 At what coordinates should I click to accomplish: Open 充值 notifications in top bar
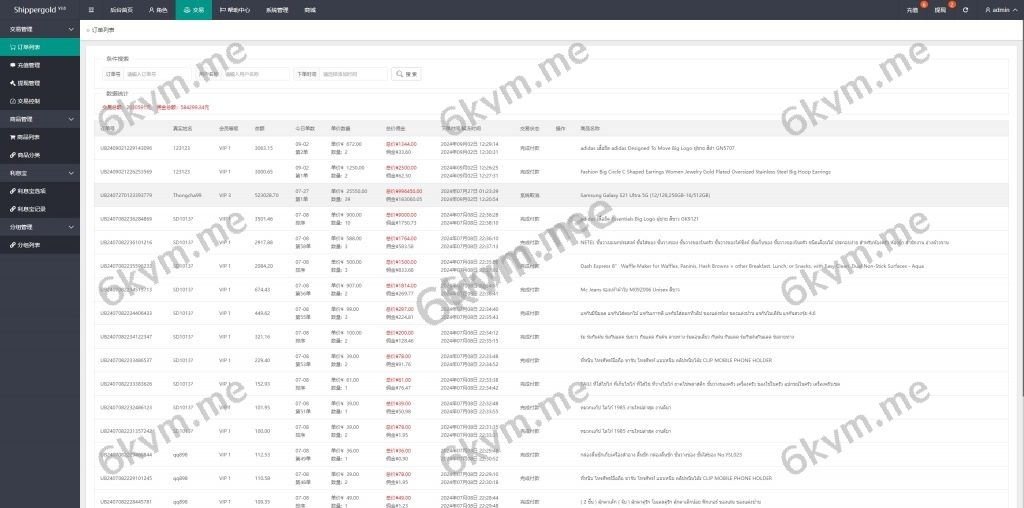913,9
